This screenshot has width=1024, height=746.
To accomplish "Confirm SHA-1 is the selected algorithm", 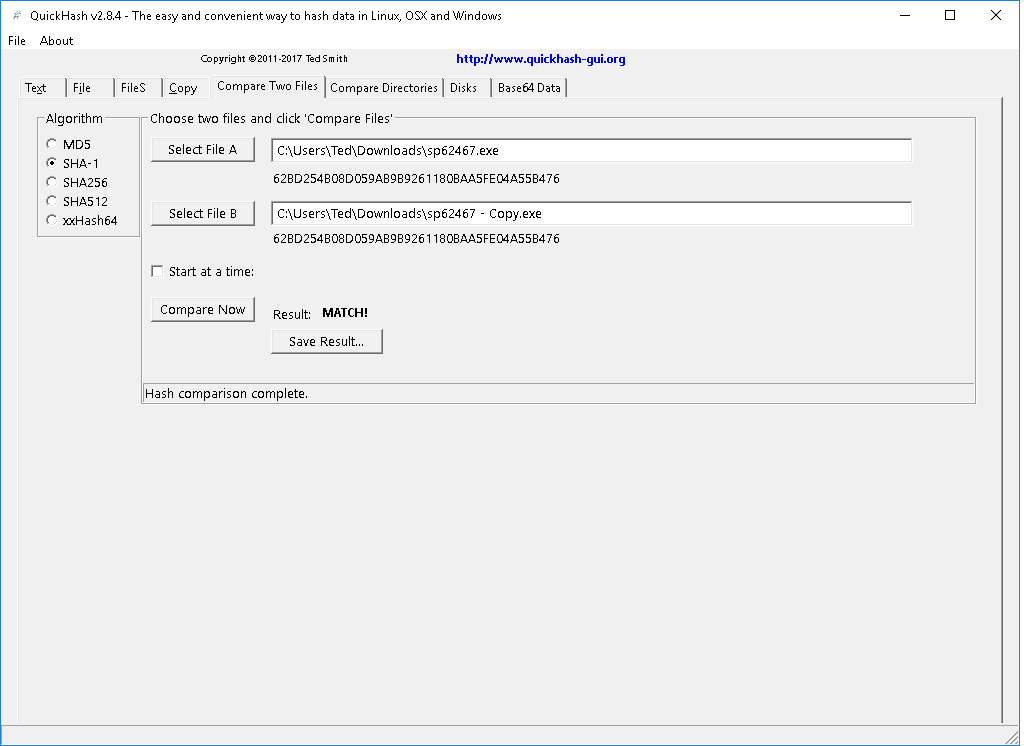I will [x=51, y=162].
